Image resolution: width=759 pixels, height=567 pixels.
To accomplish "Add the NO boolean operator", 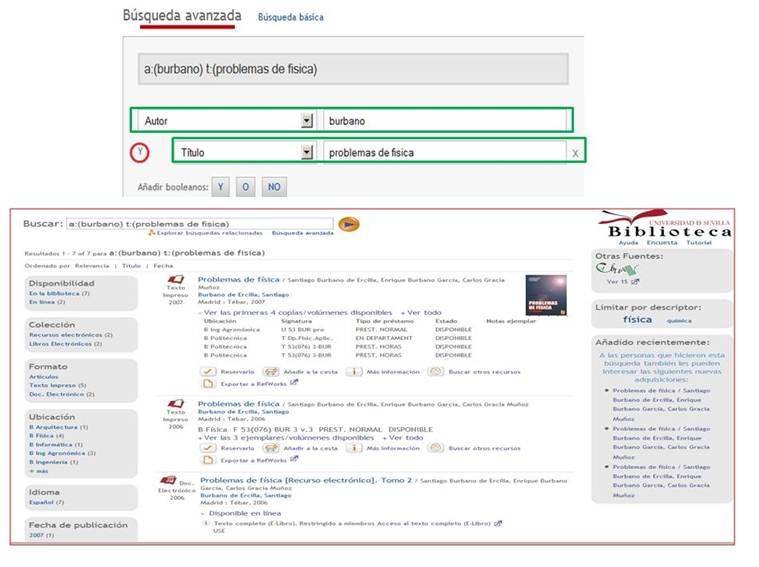I will (x=274, y=187).
